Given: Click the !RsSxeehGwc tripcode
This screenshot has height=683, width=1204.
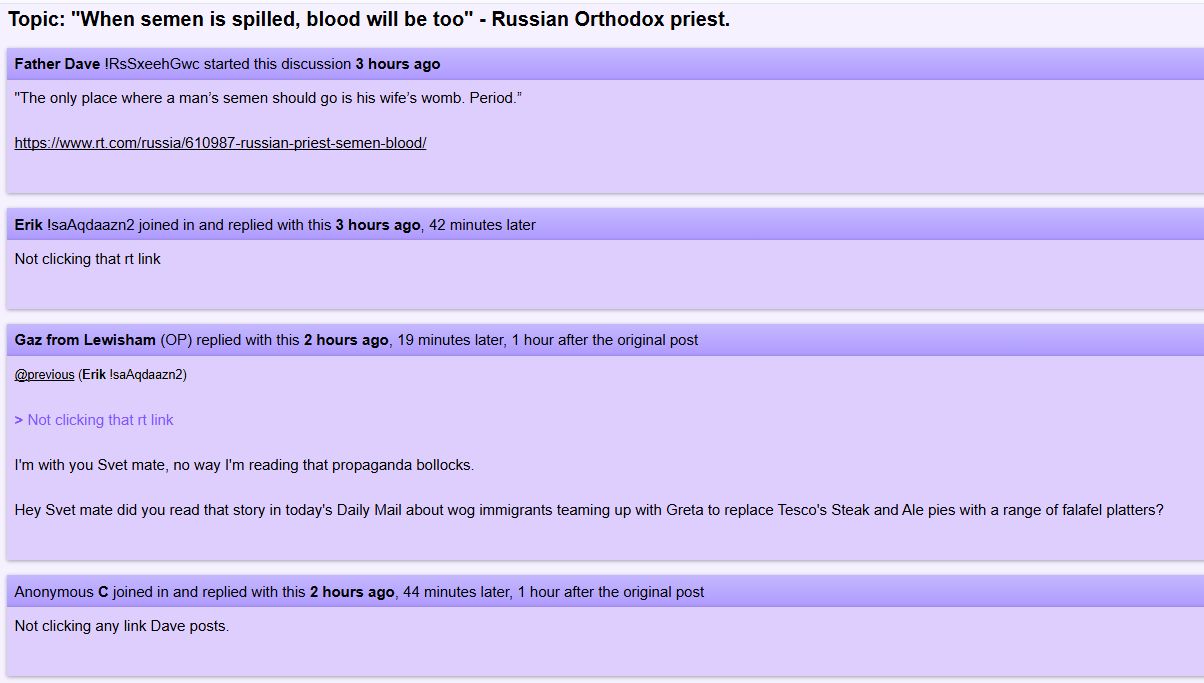Looking at the screenshot, I should pos(152,64).
